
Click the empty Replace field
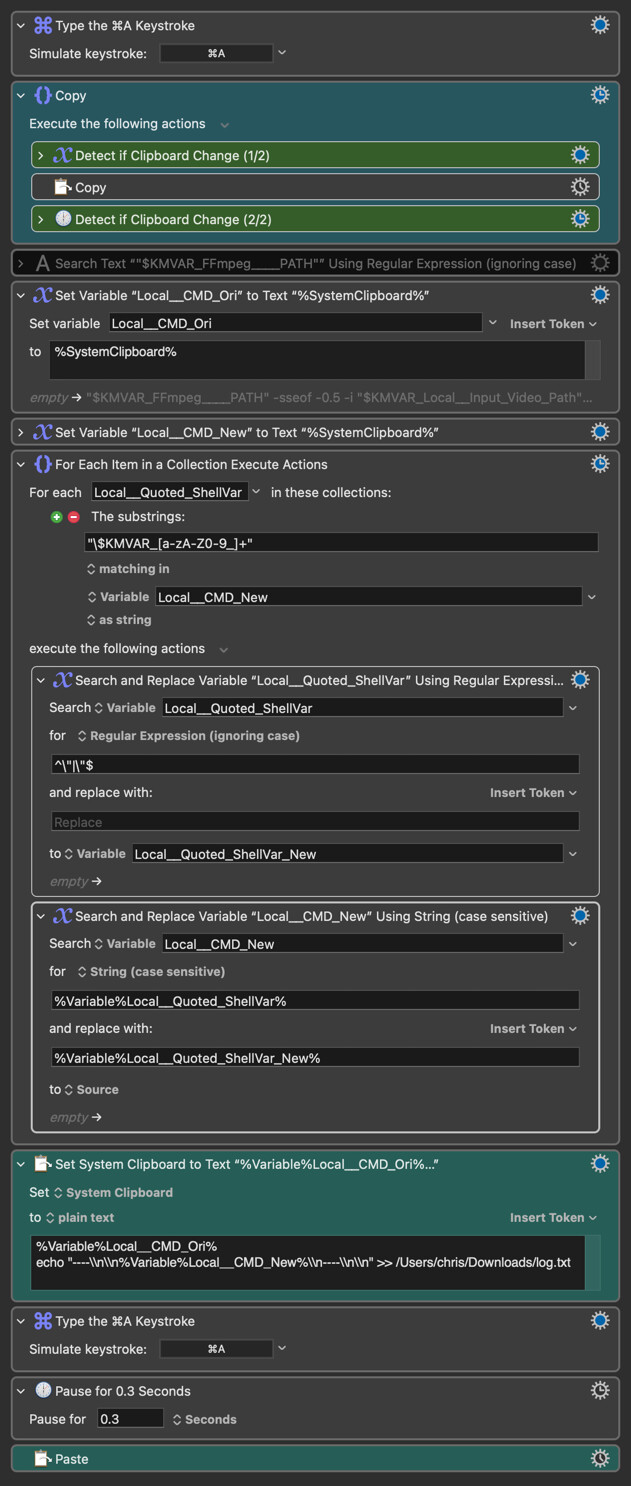pyautogui.click(x=315, y=822)
